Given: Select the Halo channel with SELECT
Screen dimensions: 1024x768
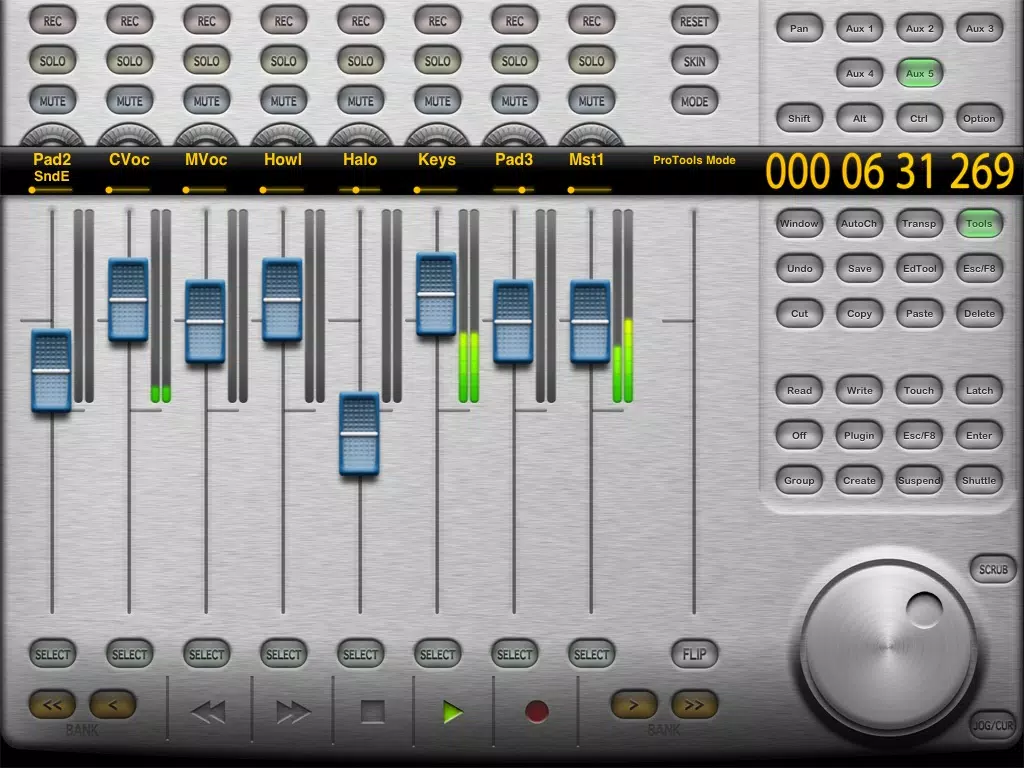Looking at the screenshot, I should click(360, 654).
